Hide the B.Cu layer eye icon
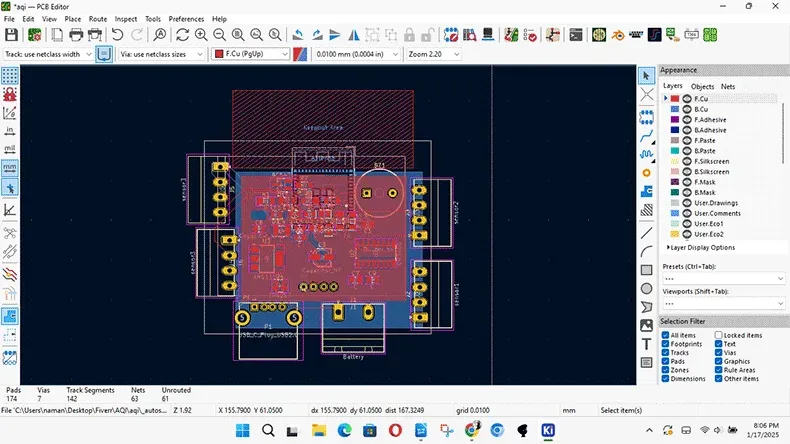Image resolution: width=790 pixels, height=444 pixels. tap(687, 109)
